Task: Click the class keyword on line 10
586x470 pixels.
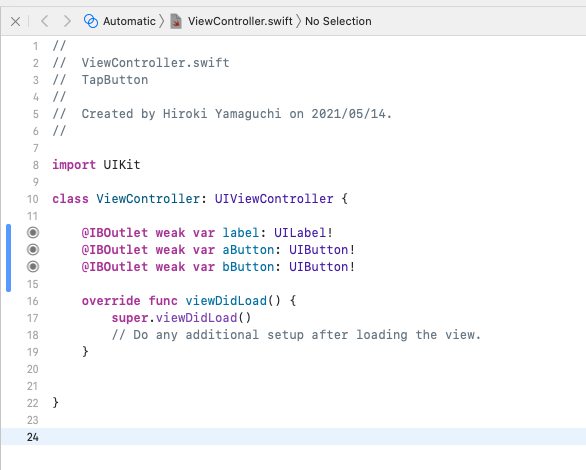Action: click(x=70, y=199)
